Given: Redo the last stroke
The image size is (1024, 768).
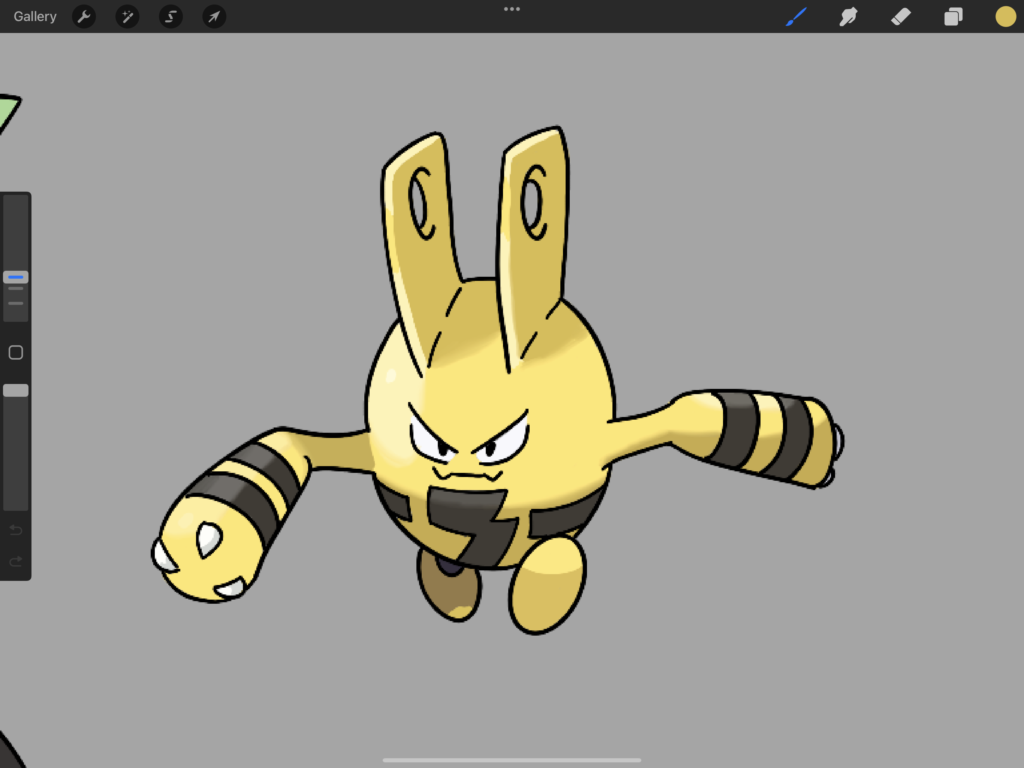Looking at the screenshot, I should (x=16, y=562).
